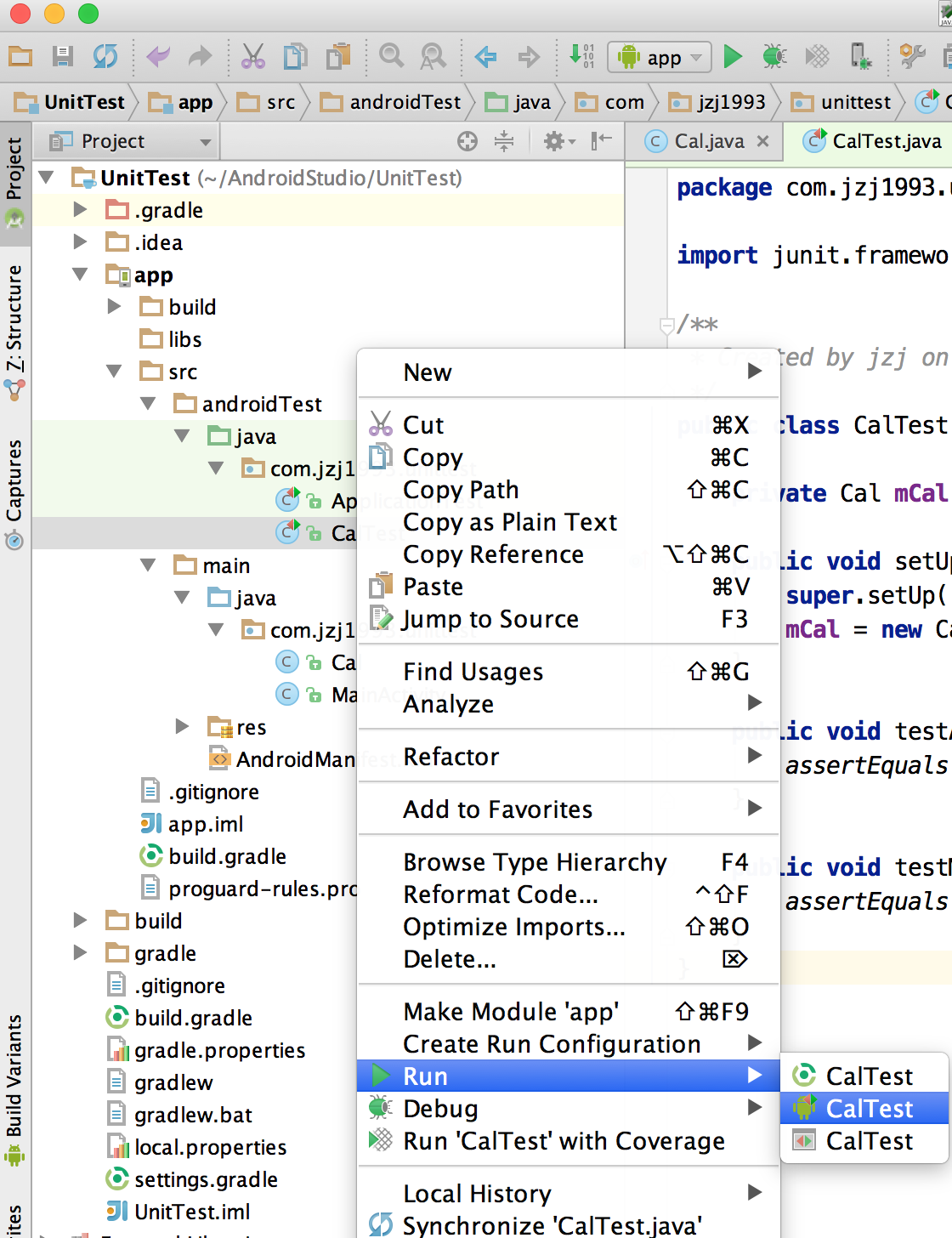Open the app run configuration dropdown
Screen dimensions: 952x1238
[660, 58]
